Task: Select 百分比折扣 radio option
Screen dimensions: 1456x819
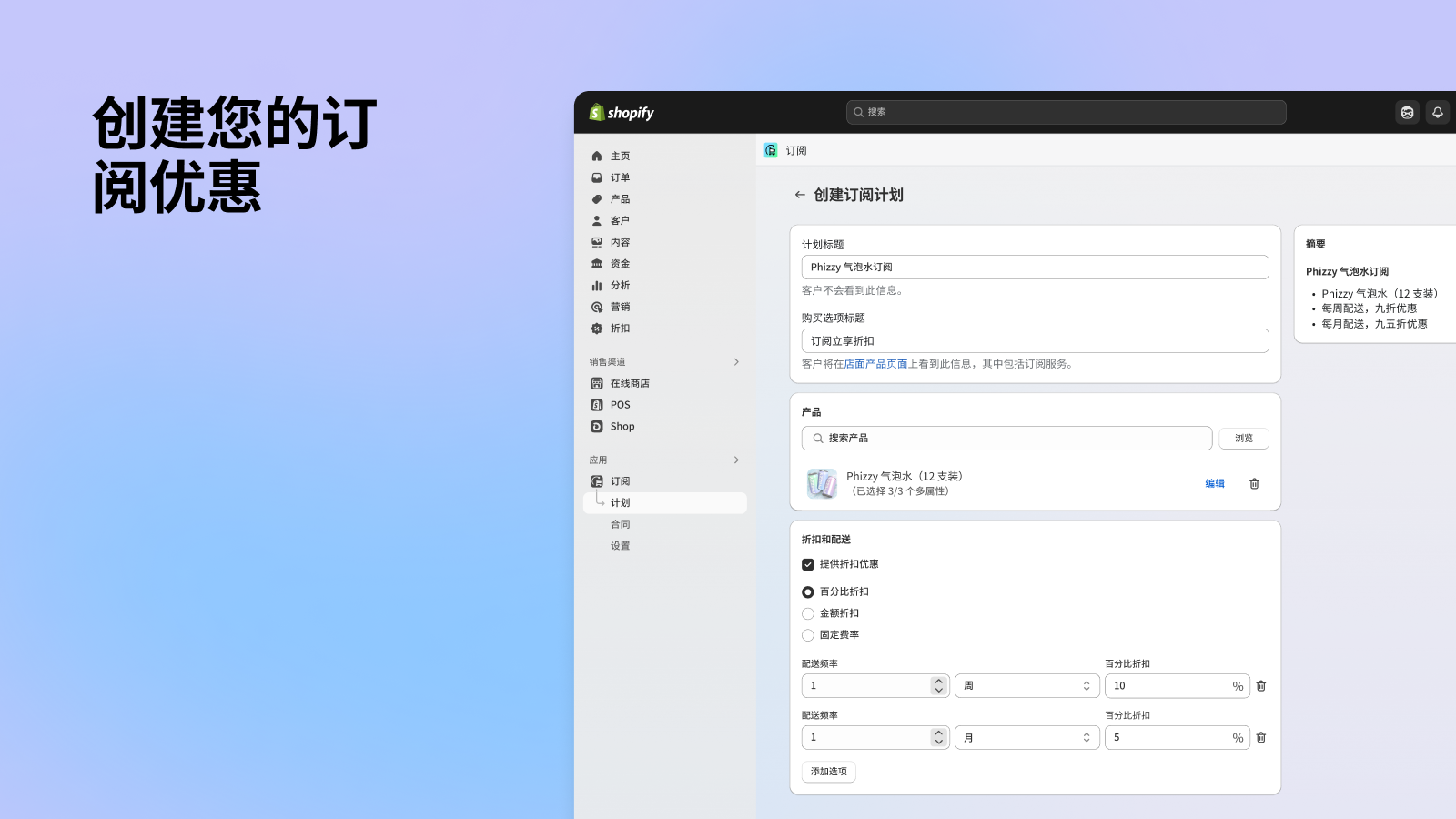Action: point(808,592)
